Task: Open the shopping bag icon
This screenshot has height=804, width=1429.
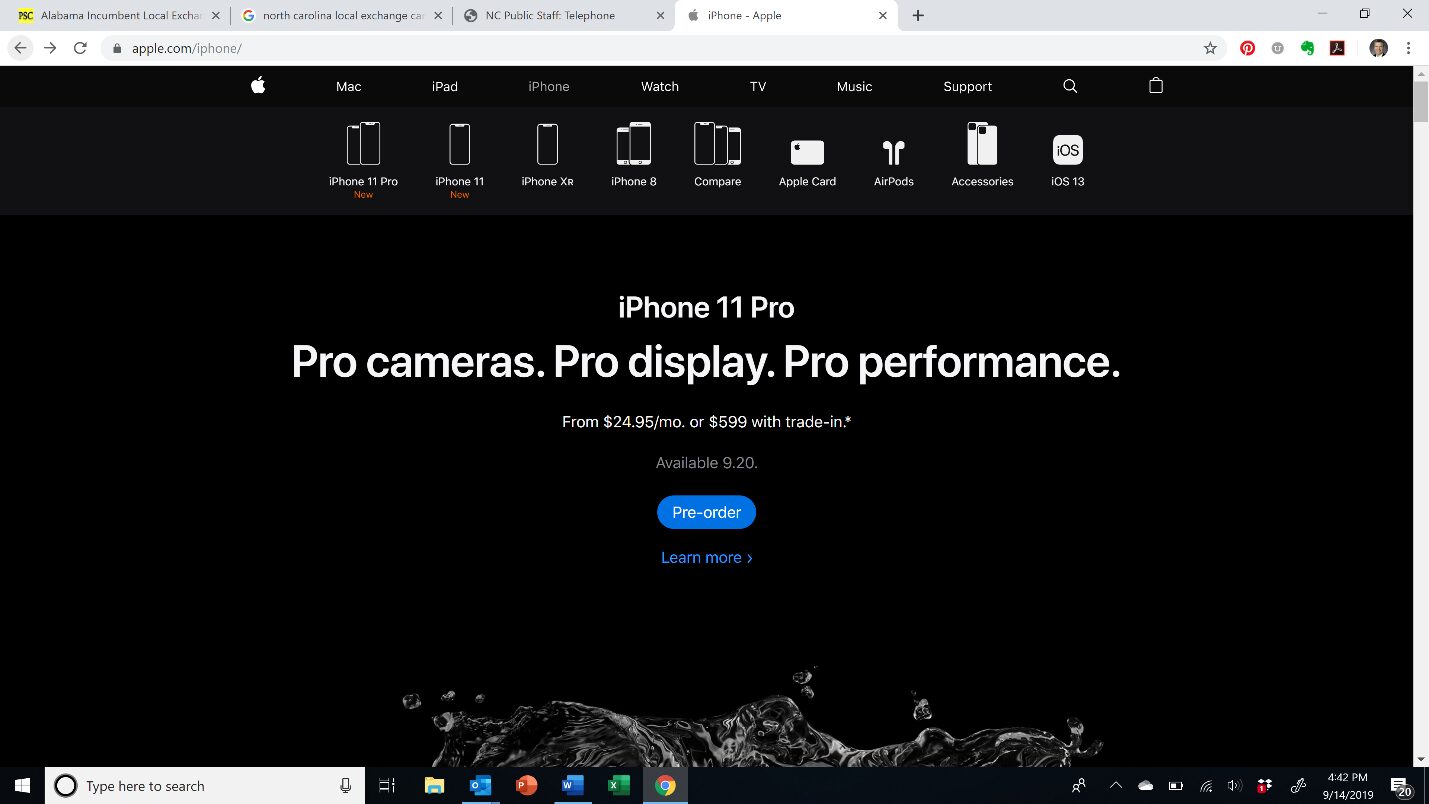Action: (x=1156, y=86)
